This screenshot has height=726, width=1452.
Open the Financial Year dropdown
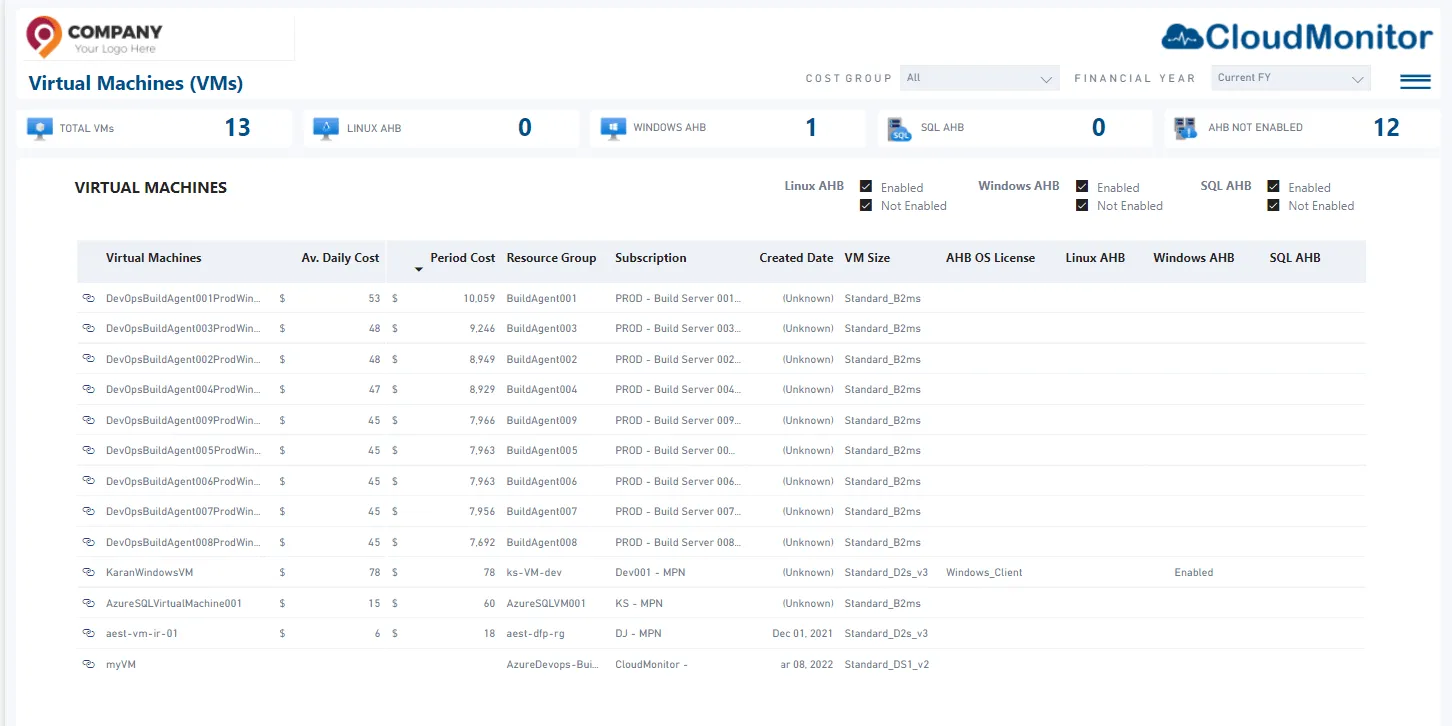click(1290, 78)
